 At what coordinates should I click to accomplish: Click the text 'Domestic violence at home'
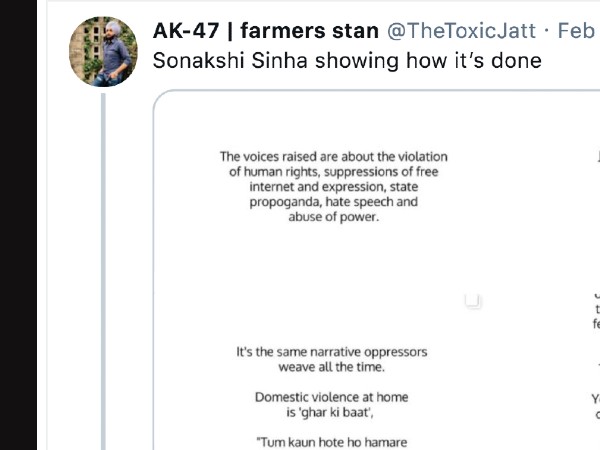click(331, 397)
